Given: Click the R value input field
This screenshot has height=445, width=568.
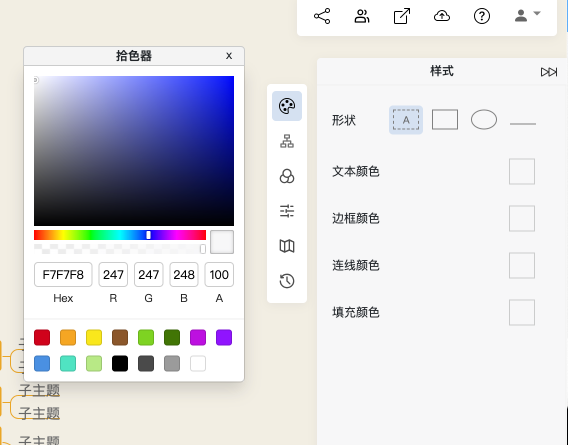Looking at the screenshot, I should 113,275.
